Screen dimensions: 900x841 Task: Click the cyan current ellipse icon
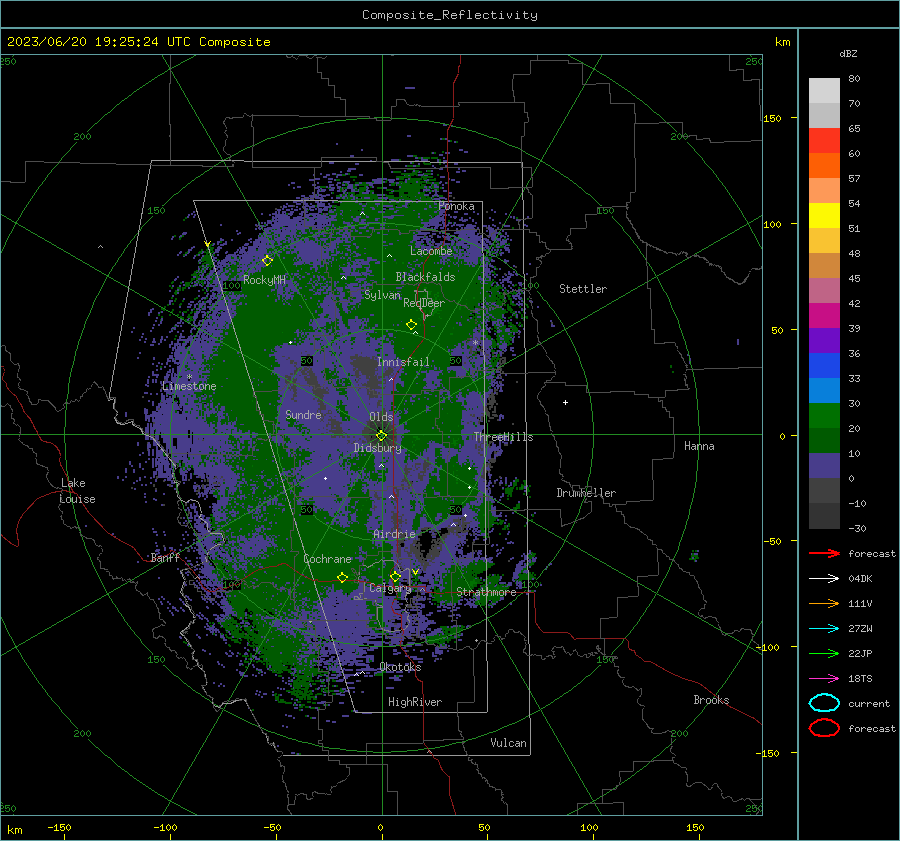coord(824,703)
